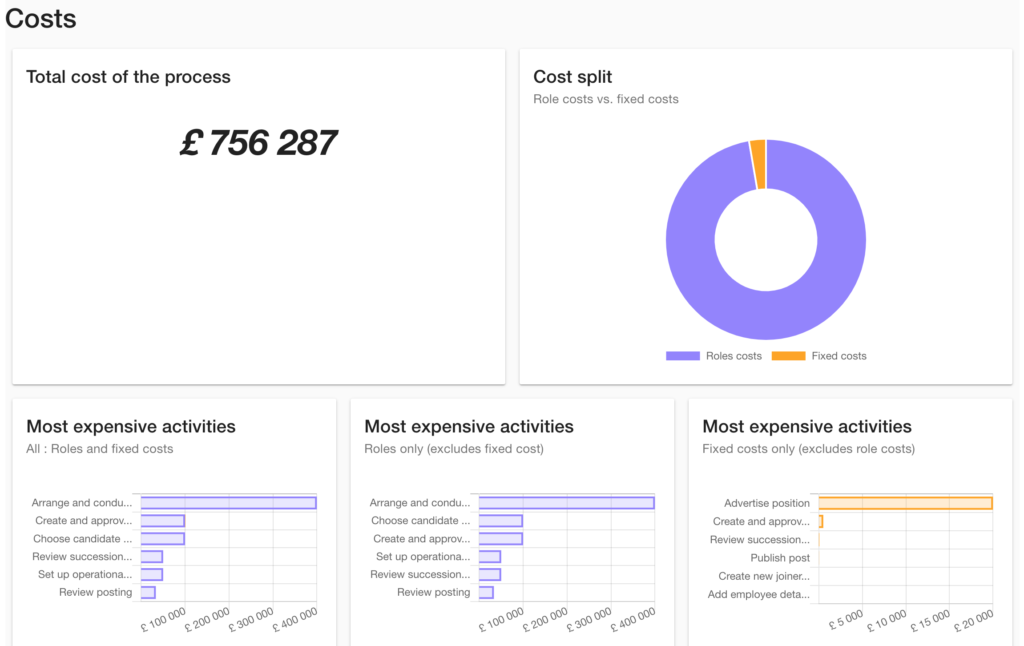
Task: Click the small orange Create and approv... bar
Action: pyautogui.click(x=821, y=521)
